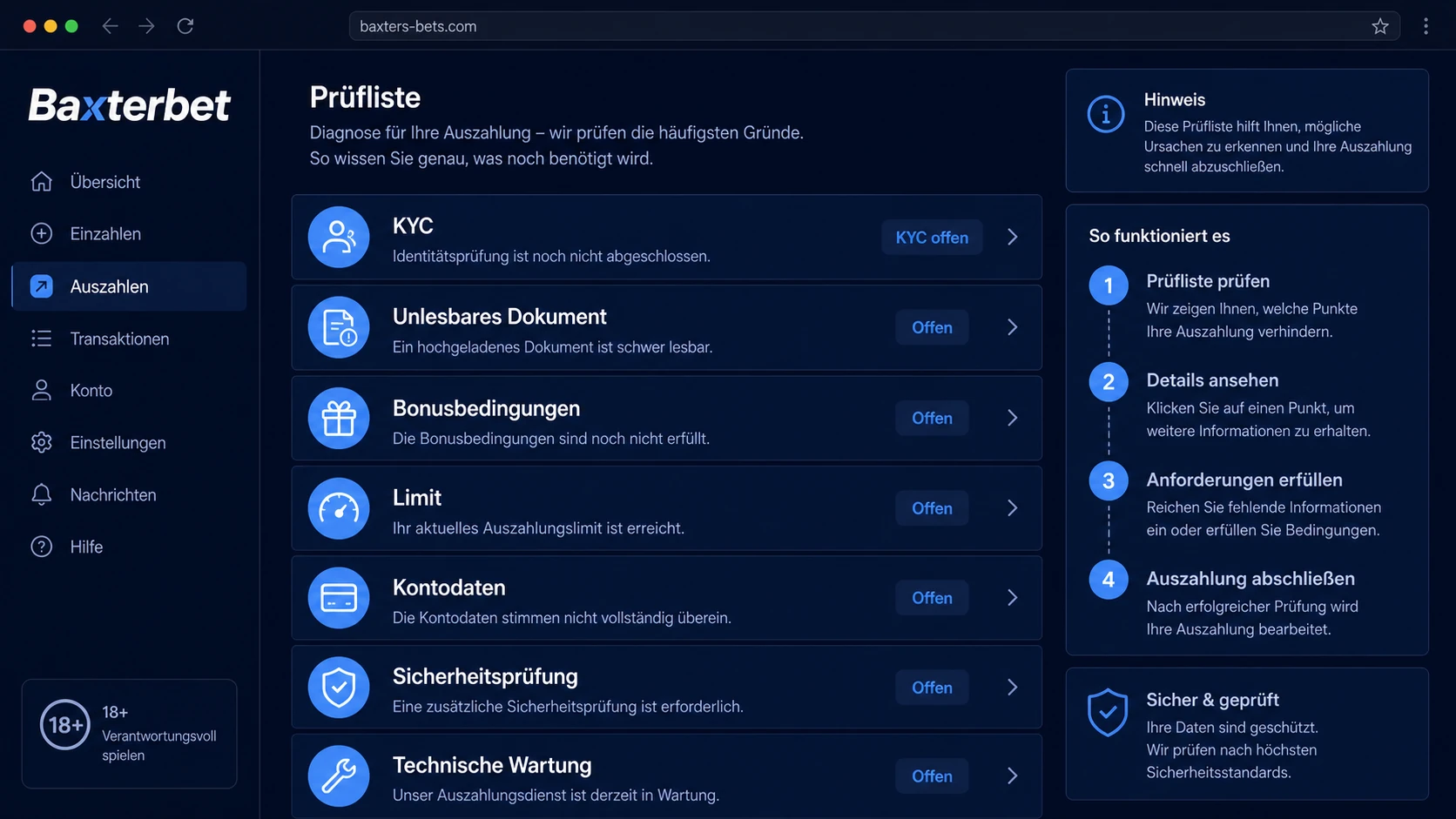Click the Hinweis info circle icon
The width and height of the screenshot is (1456, 819).
pyautogui.click(x=1106, y=114)
